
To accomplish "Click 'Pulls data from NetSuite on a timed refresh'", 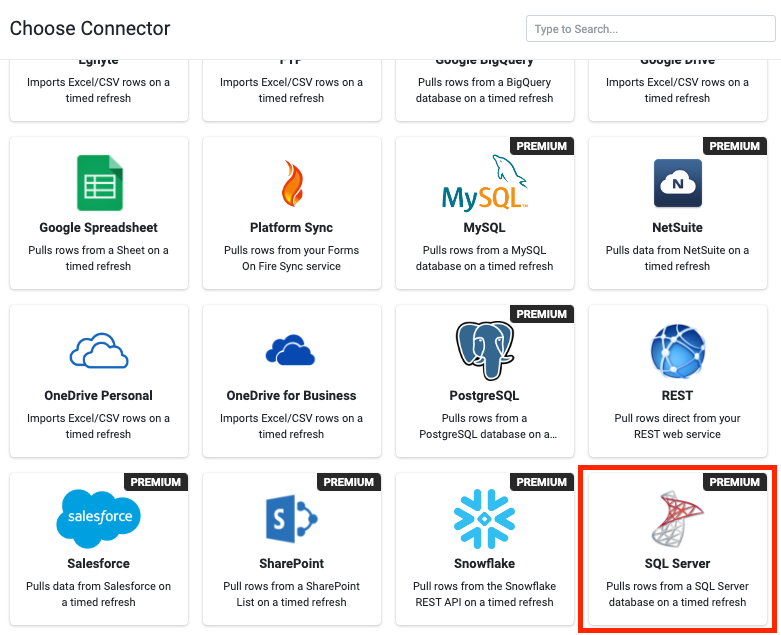I will [677, 258].
